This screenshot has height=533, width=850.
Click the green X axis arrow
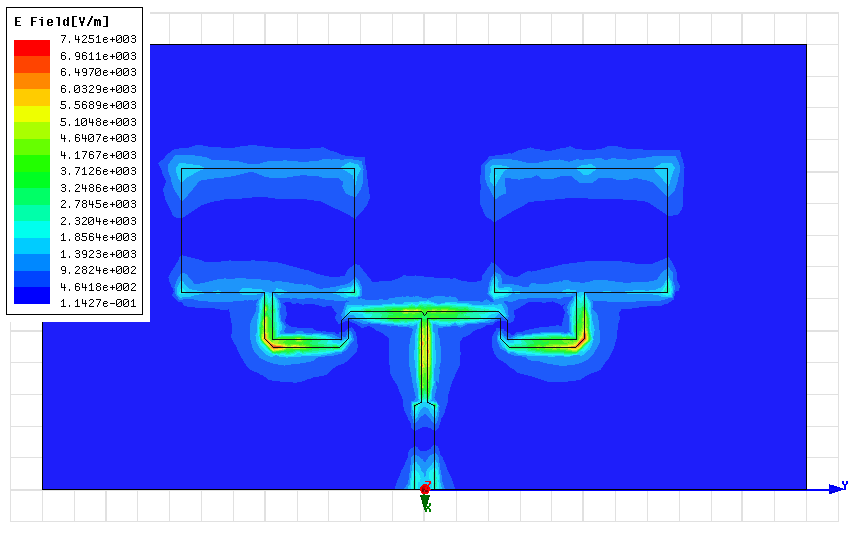(x=426, y=502)
